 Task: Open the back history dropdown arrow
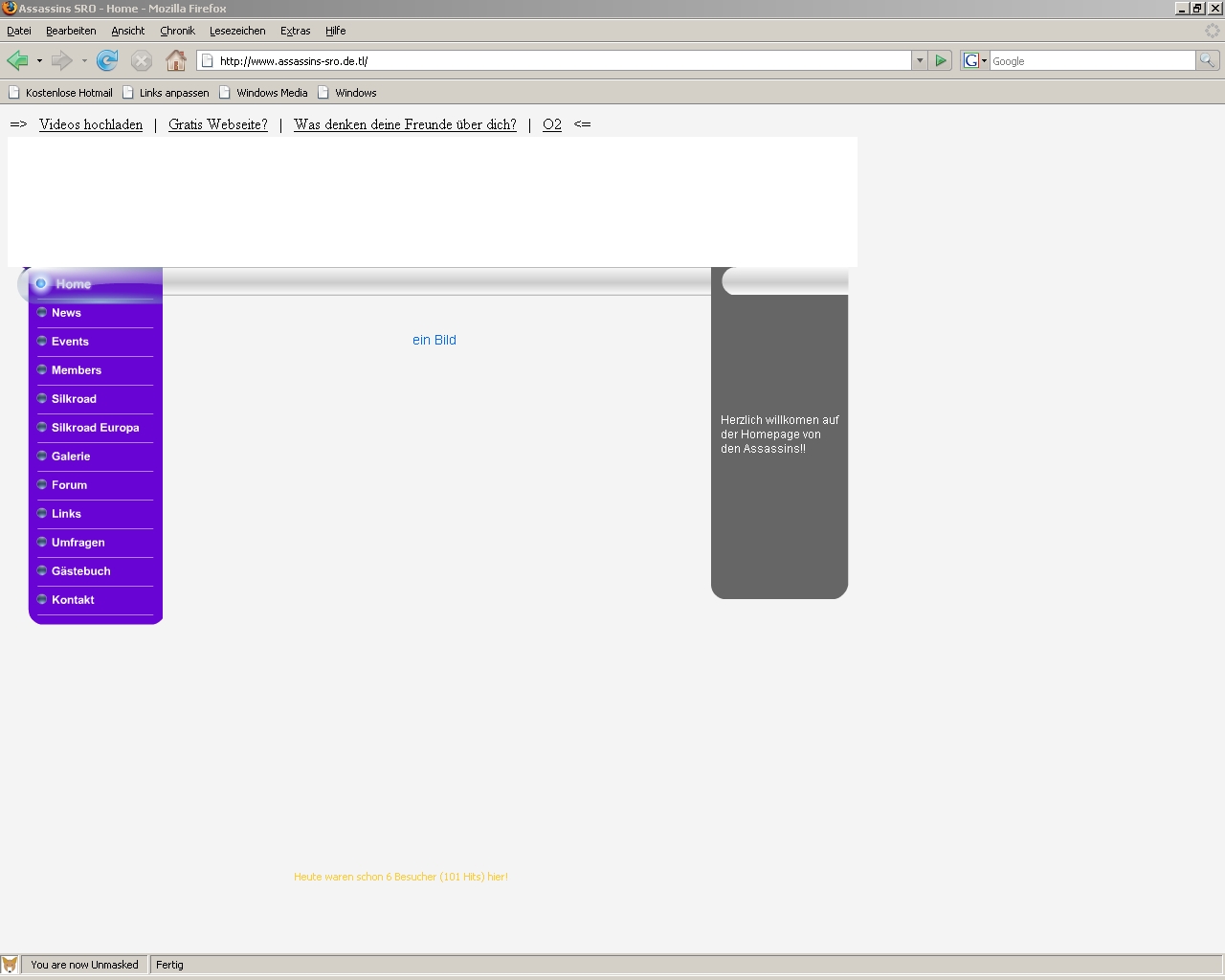pyautogui.click(x=39, y=60)
